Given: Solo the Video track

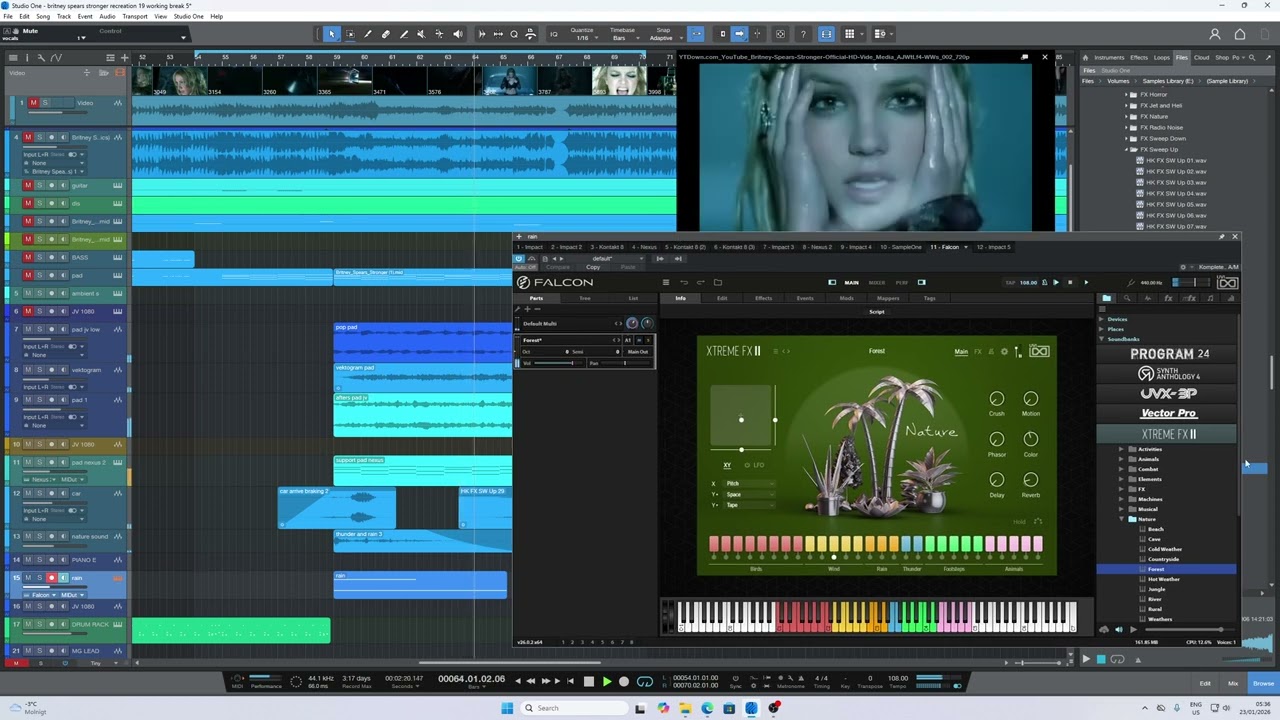Looking at the screenshot, I should coord(44,103).
